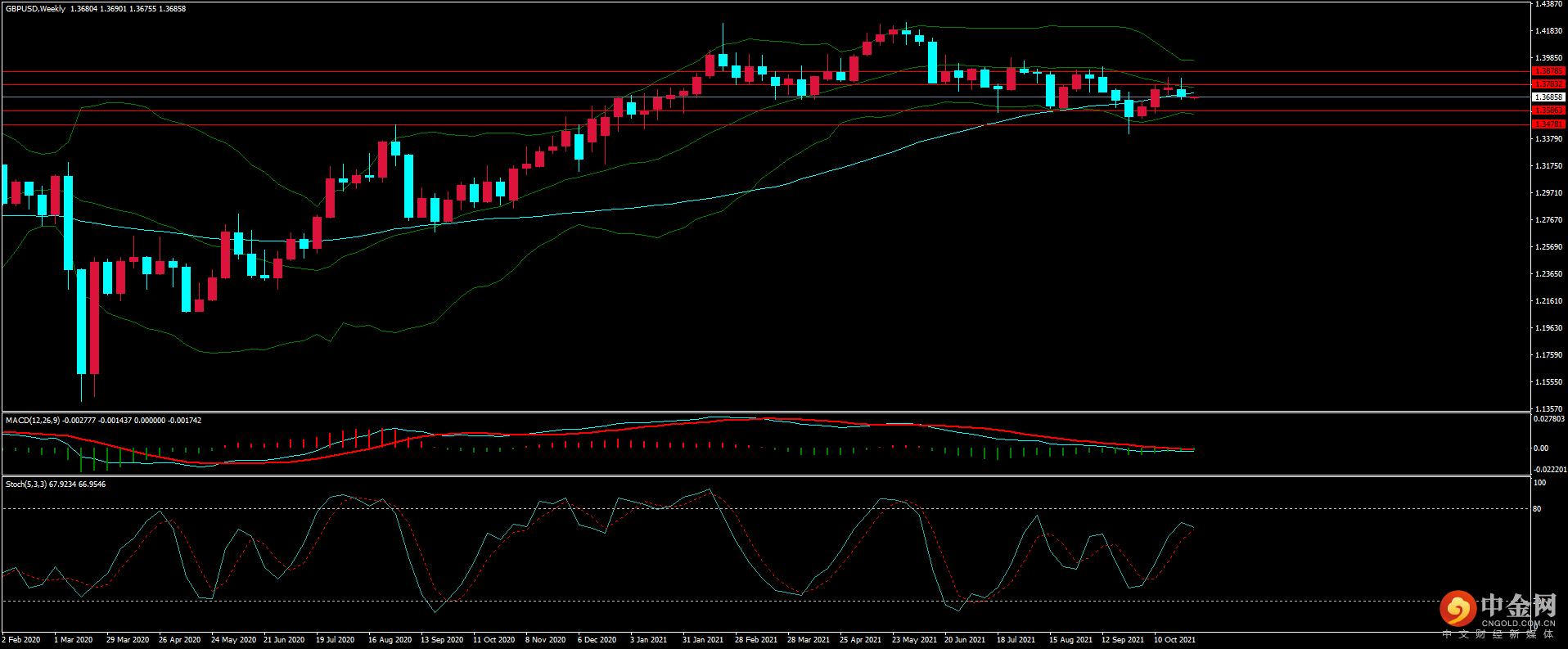Click the 1.13570 price axis label
The height and width of the screenshot is (649, 1568).
point(1548,408)
